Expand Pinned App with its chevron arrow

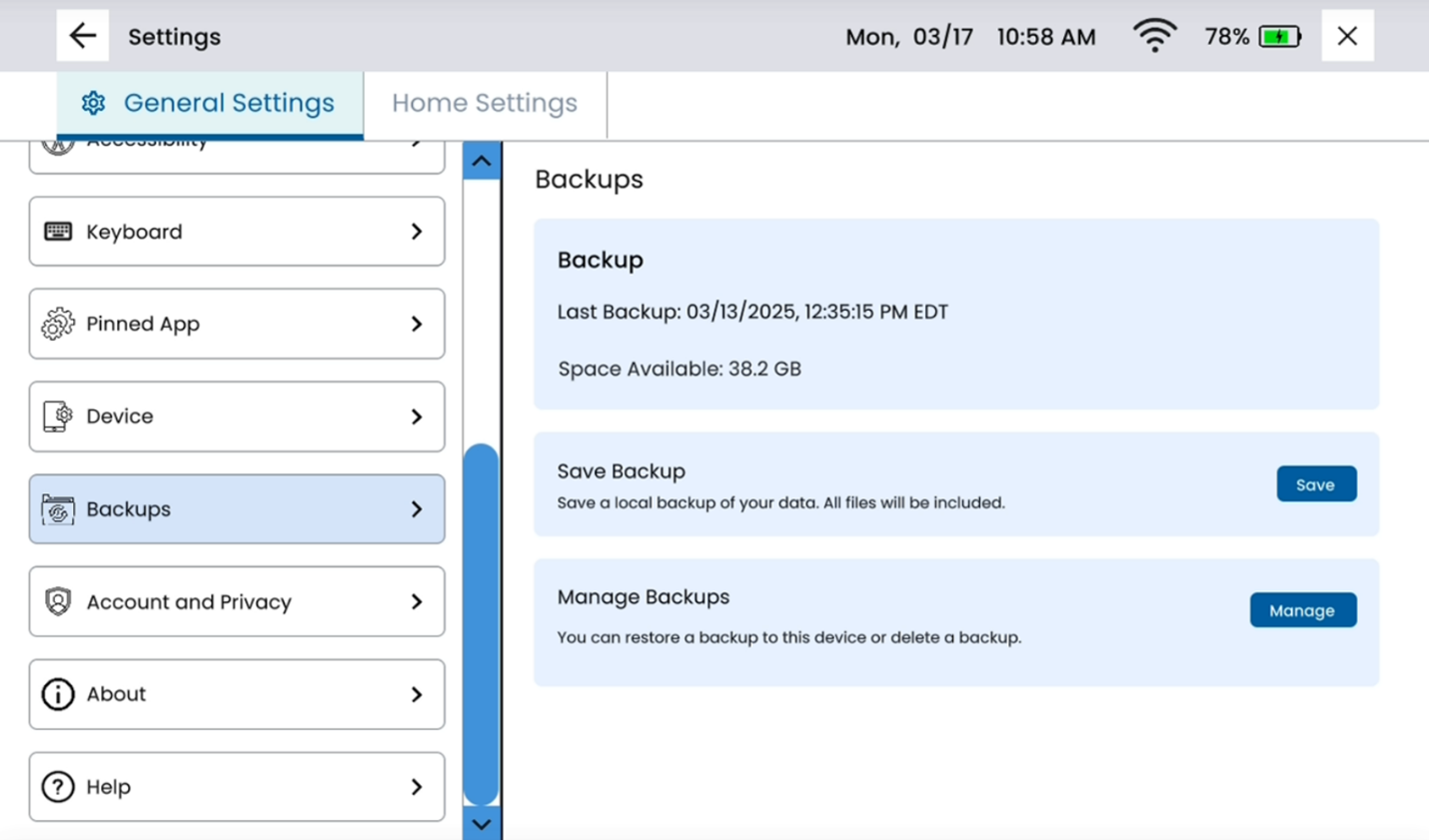(417, 324)
